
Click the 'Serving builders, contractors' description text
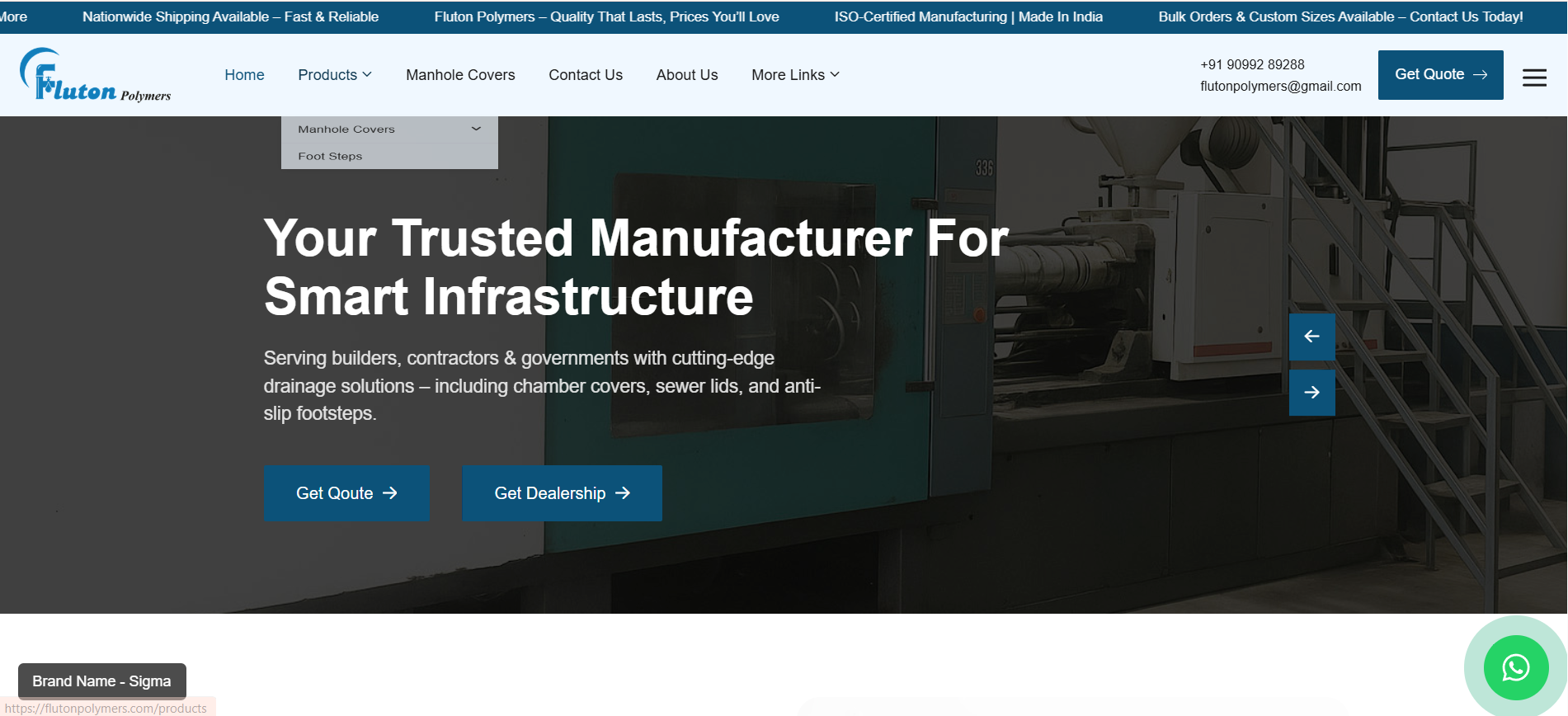542,386
